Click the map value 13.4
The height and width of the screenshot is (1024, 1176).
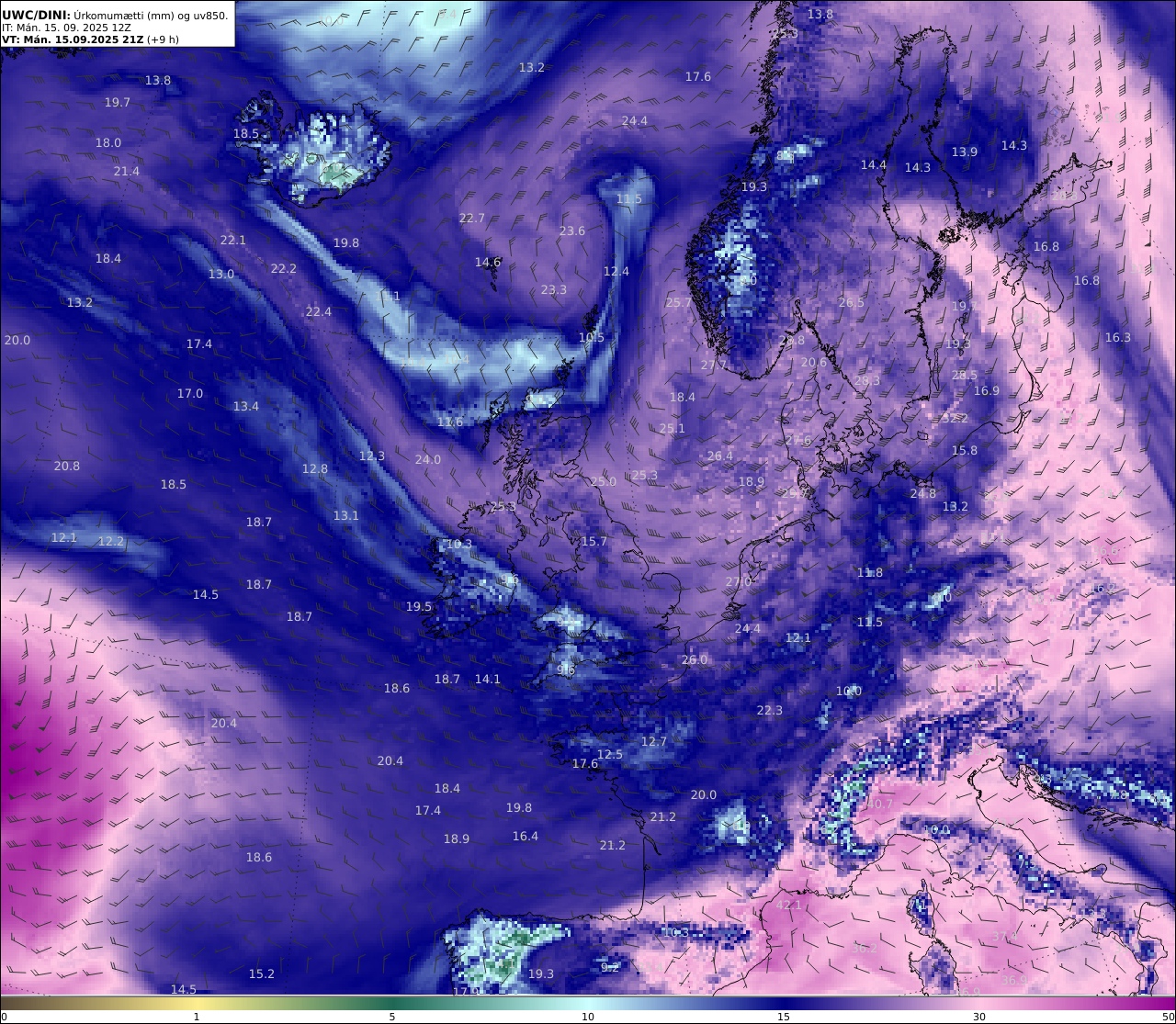pyautogui.click(x=246, y=407)
